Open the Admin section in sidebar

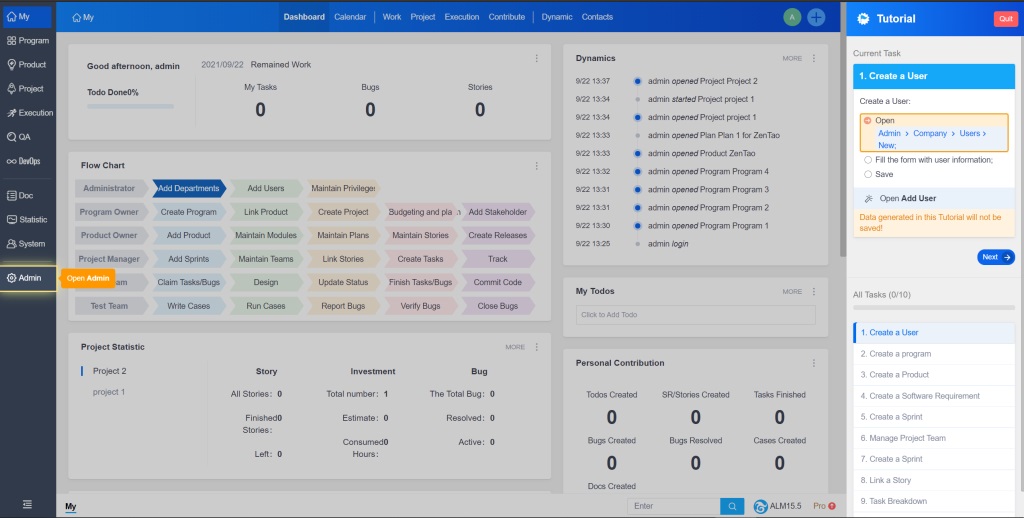tap(29, 277)
